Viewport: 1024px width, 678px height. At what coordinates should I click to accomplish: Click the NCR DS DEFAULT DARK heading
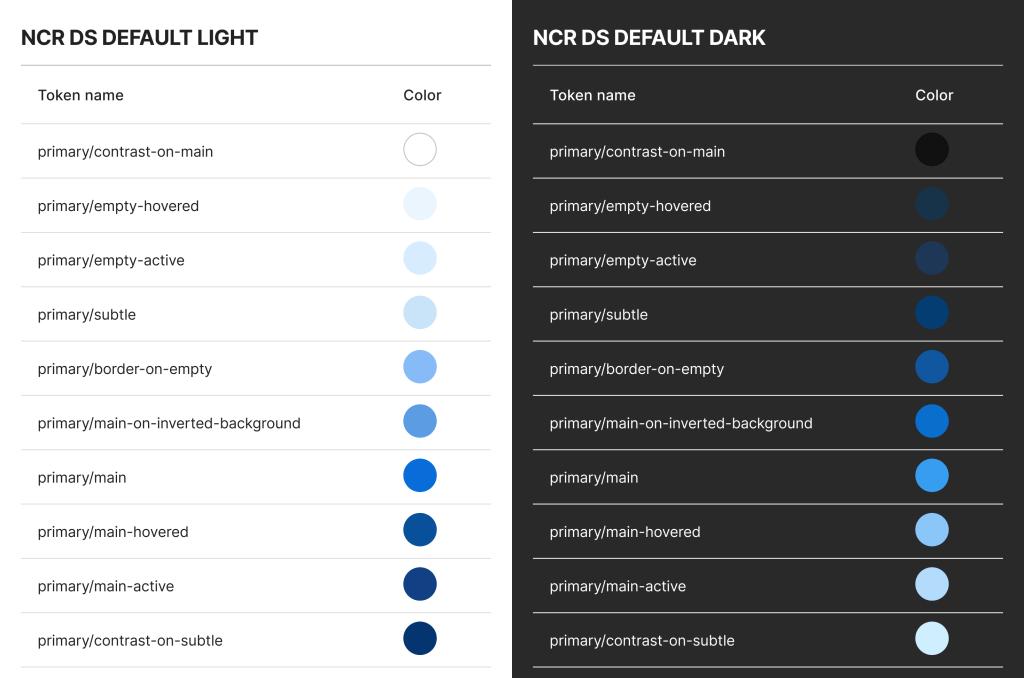[x=649, y=38]
